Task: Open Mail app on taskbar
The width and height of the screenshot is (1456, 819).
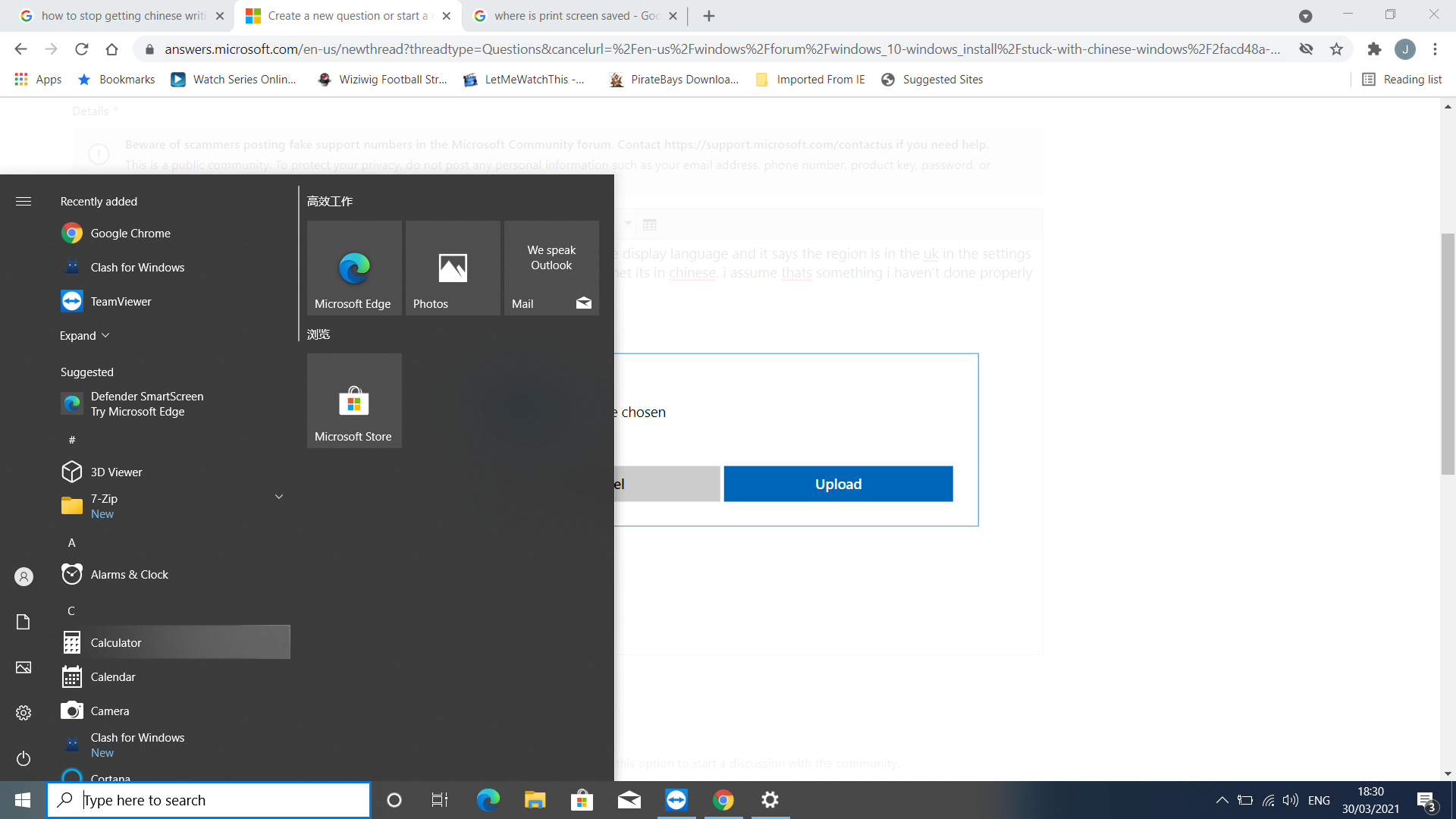Action: click(x=629, y=800)
